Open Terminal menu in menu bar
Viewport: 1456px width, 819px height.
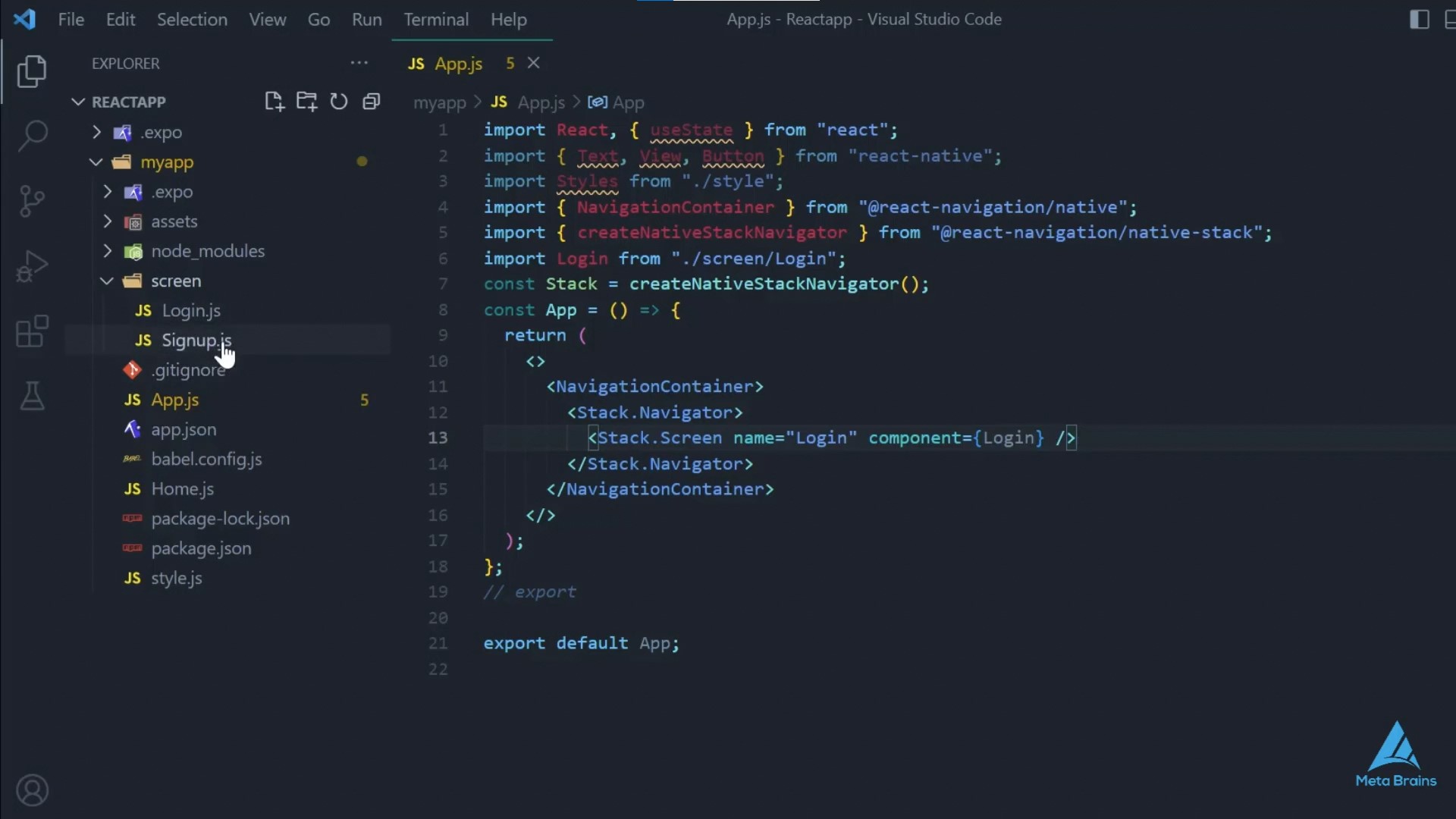[436, 19]
